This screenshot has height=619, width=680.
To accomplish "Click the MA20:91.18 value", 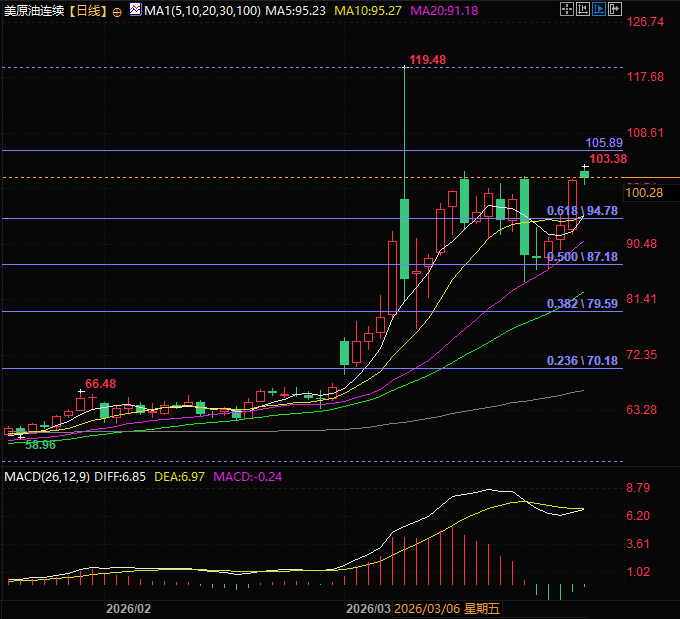I will (444, 10).
